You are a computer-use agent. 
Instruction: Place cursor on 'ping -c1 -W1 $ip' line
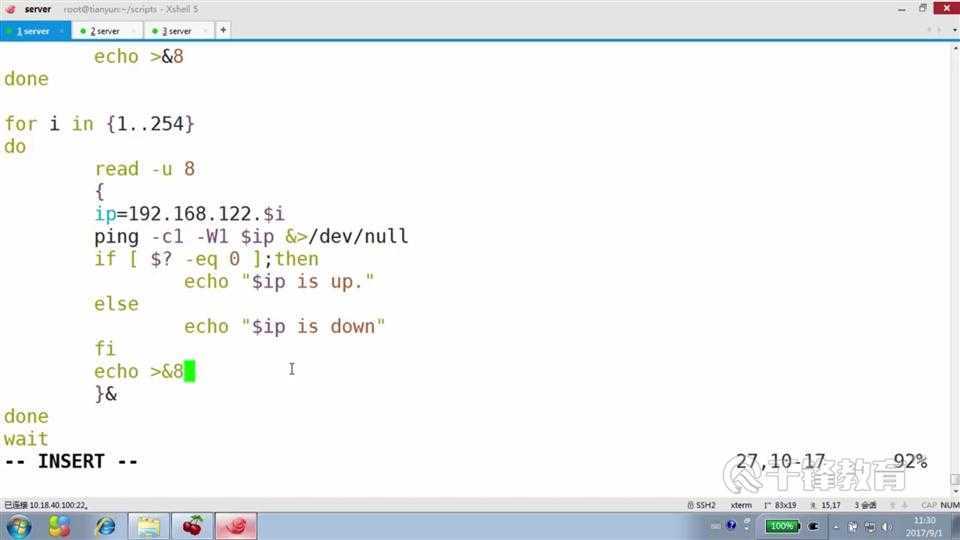[251, 236]
